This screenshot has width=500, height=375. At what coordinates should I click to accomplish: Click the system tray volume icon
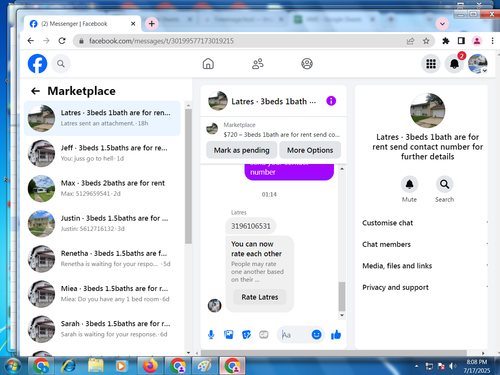[452, 366]
